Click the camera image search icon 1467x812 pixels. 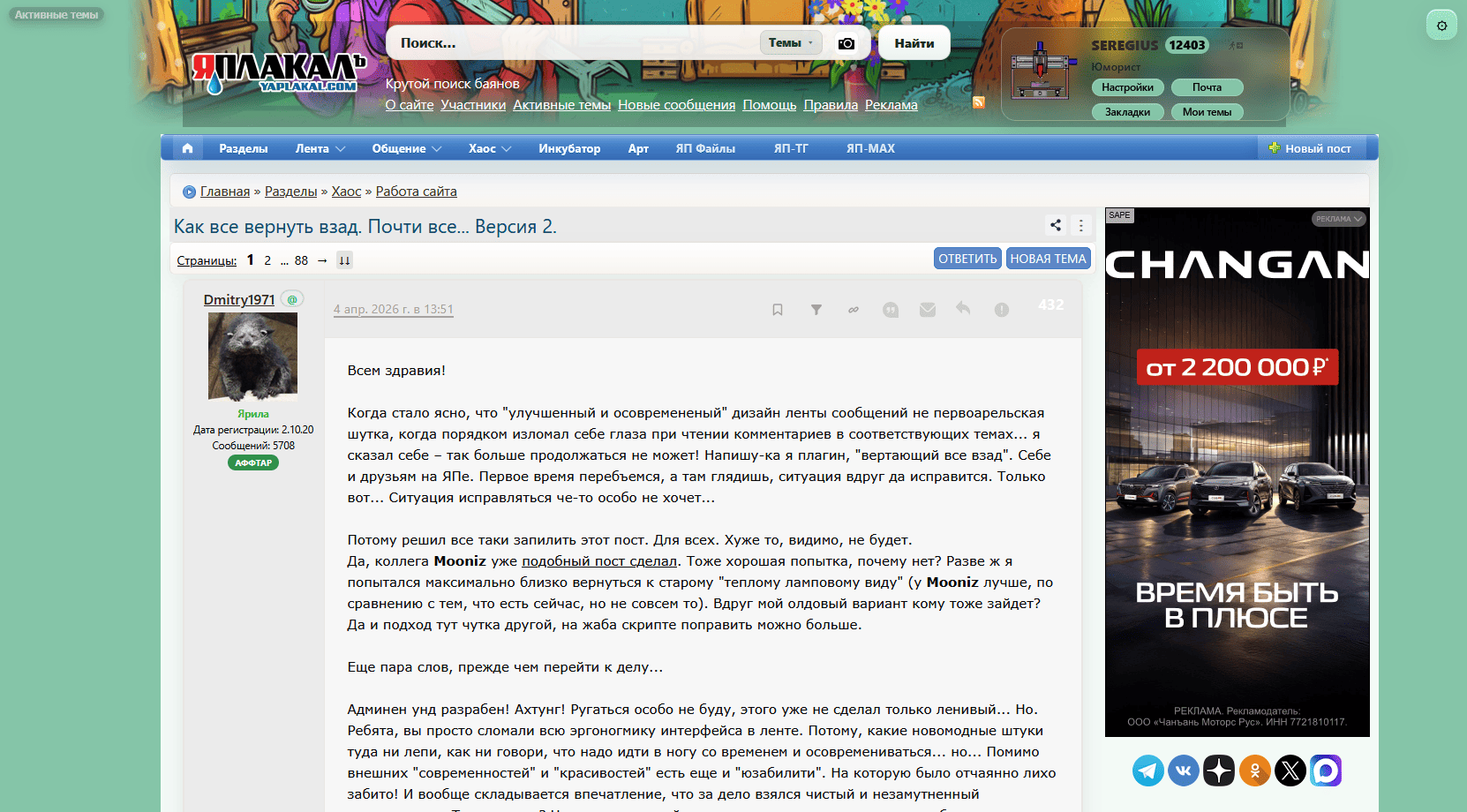pyautogui.click(x=846, y=43)
